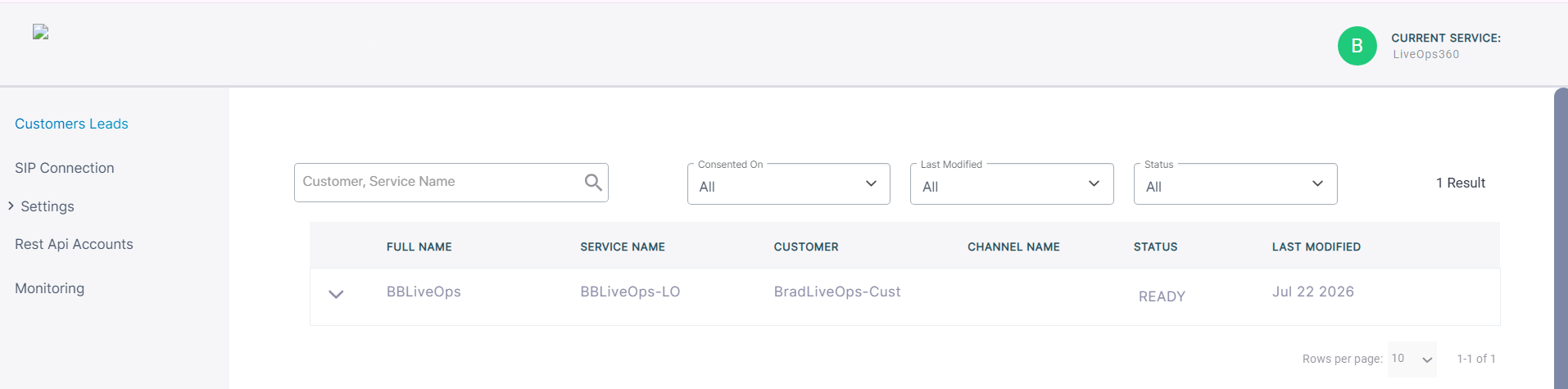This screenshot has width=1568, height=389.
Task: Click the Jul 22 2026 date cell
Action: click(x=1312, y=292)
